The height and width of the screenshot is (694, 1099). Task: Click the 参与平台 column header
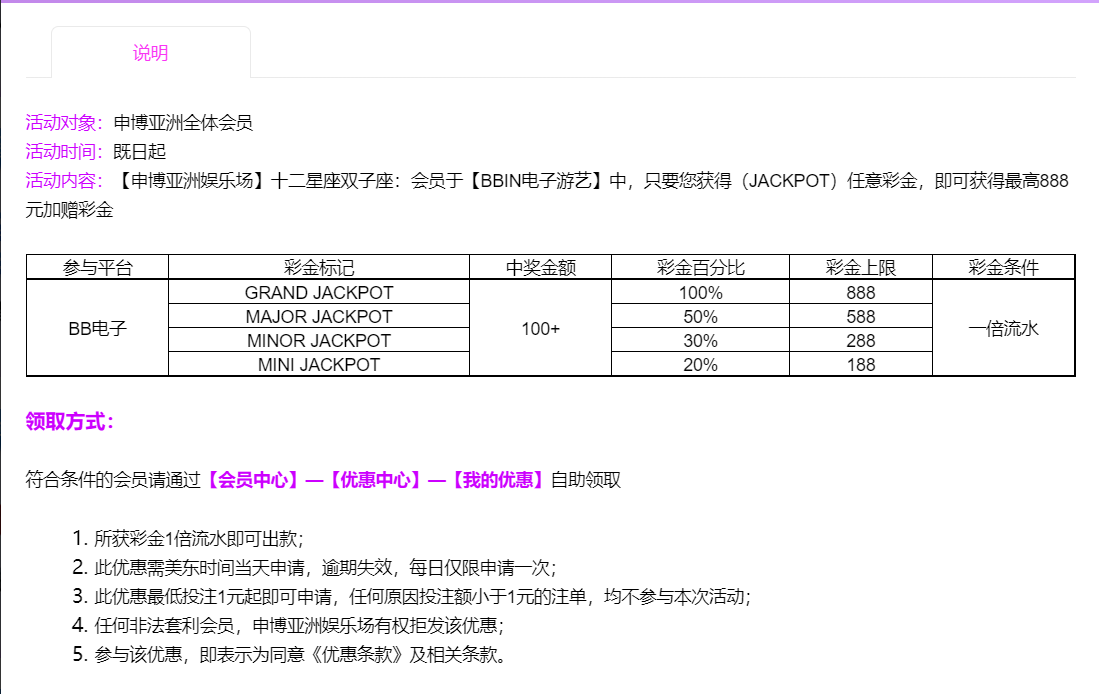(97, 268)
